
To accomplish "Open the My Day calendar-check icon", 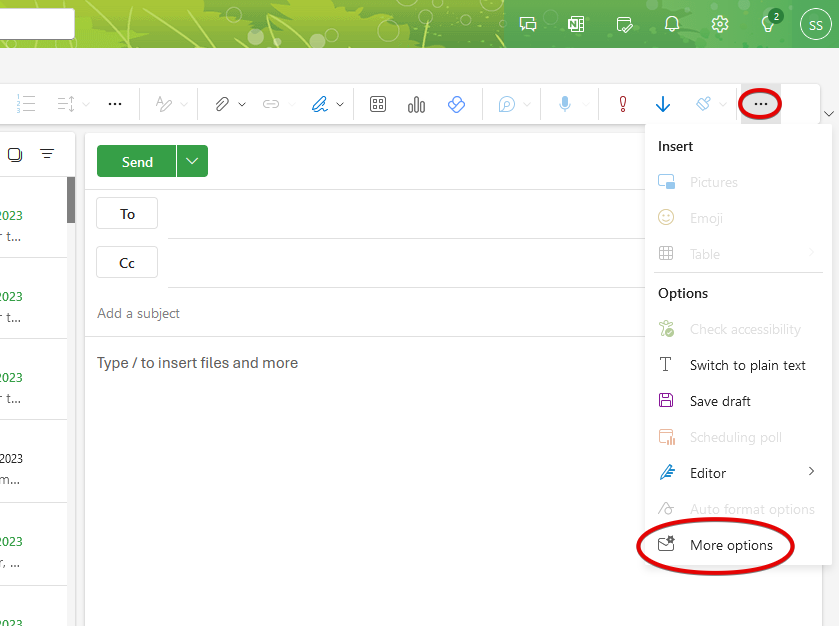I will [x=625, y=24].
